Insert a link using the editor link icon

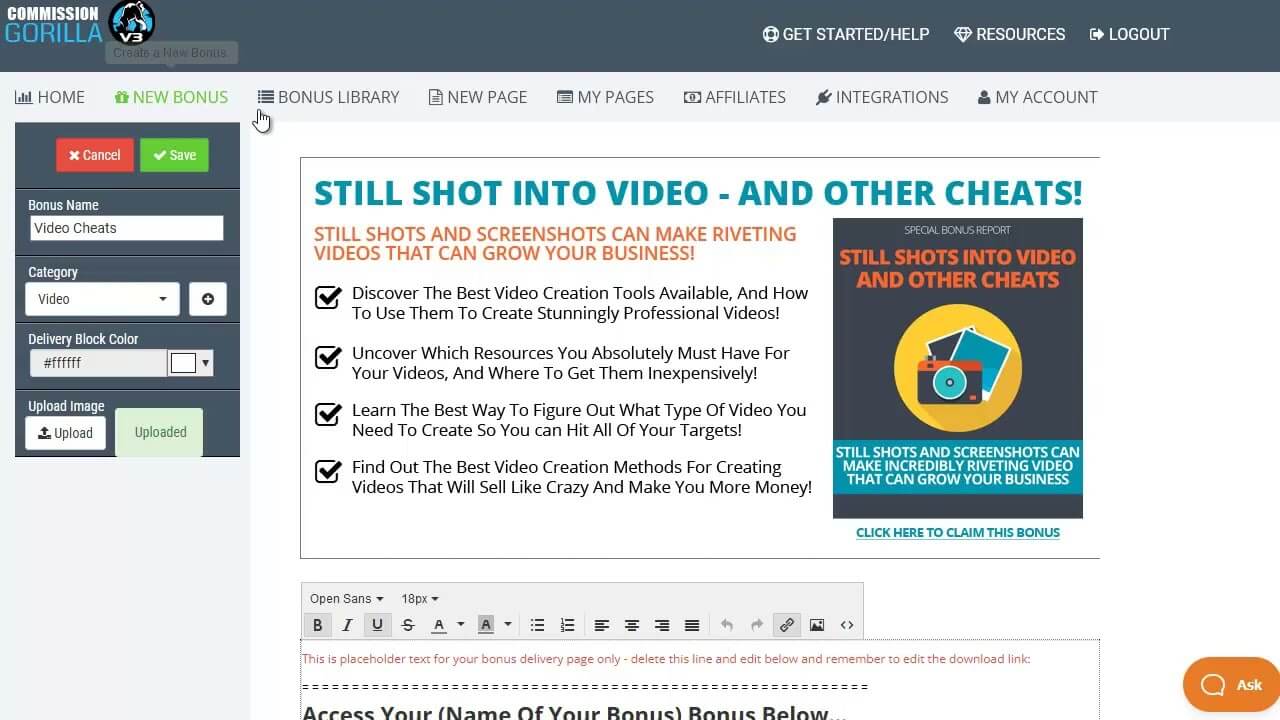787,625
